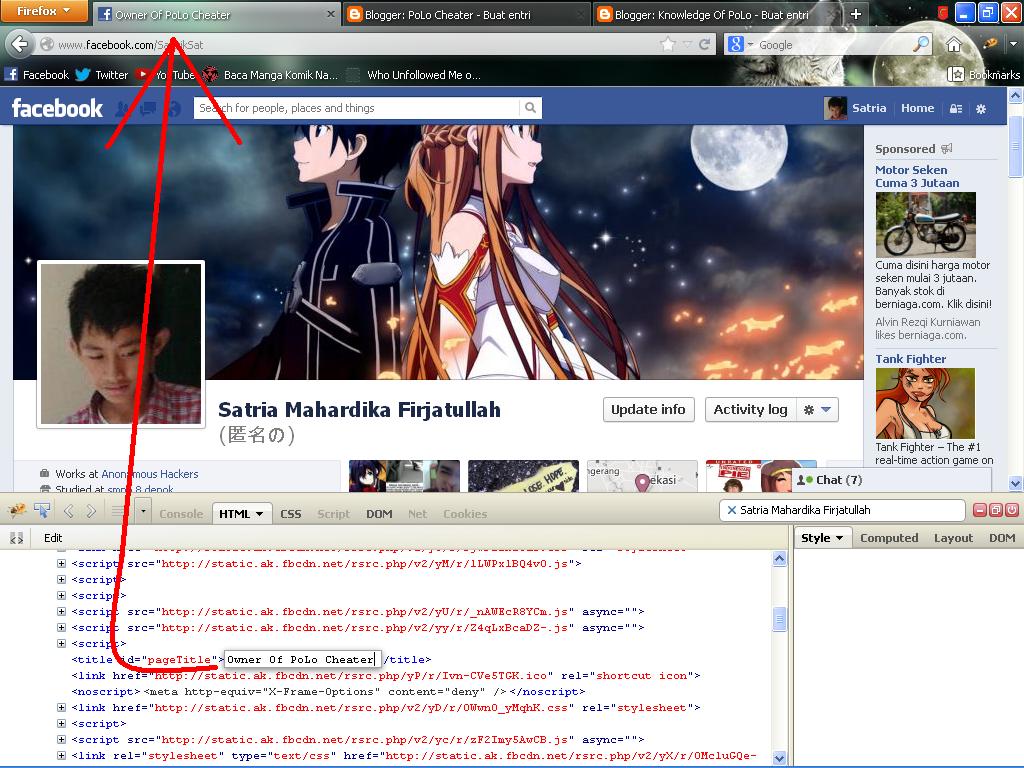1024x768 pixels.
Task: Click the Activity log button
Action: (x=750, y=409)
